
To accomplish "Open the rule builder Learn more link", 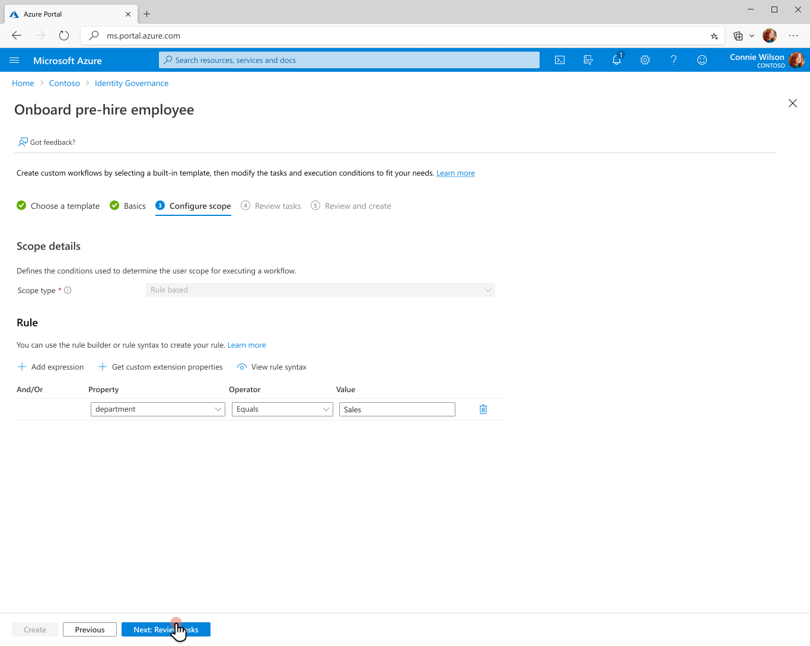I will coord(246,344).
